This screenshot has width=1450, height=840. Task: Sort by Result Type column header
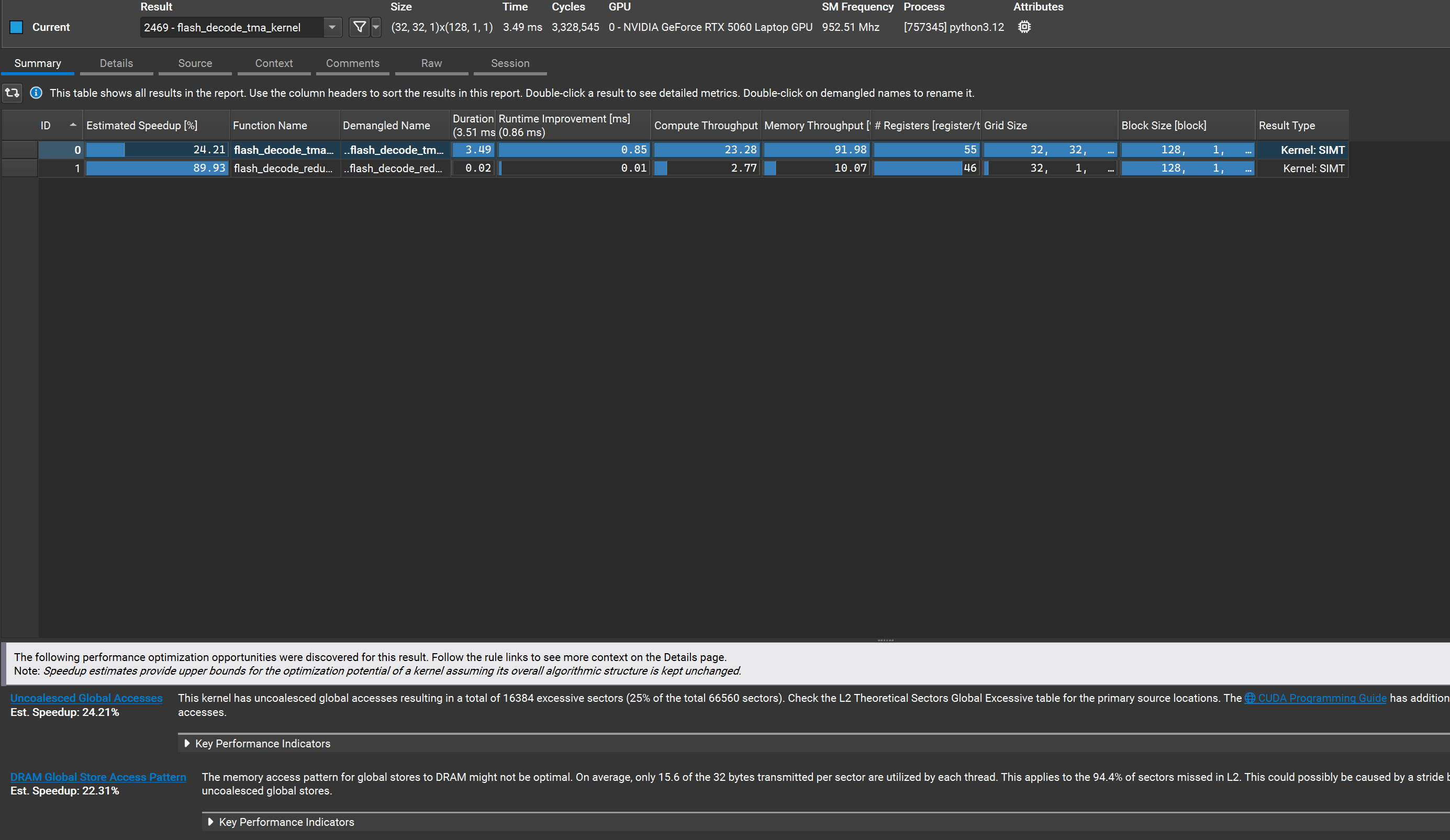click(x=1301, y=126)
